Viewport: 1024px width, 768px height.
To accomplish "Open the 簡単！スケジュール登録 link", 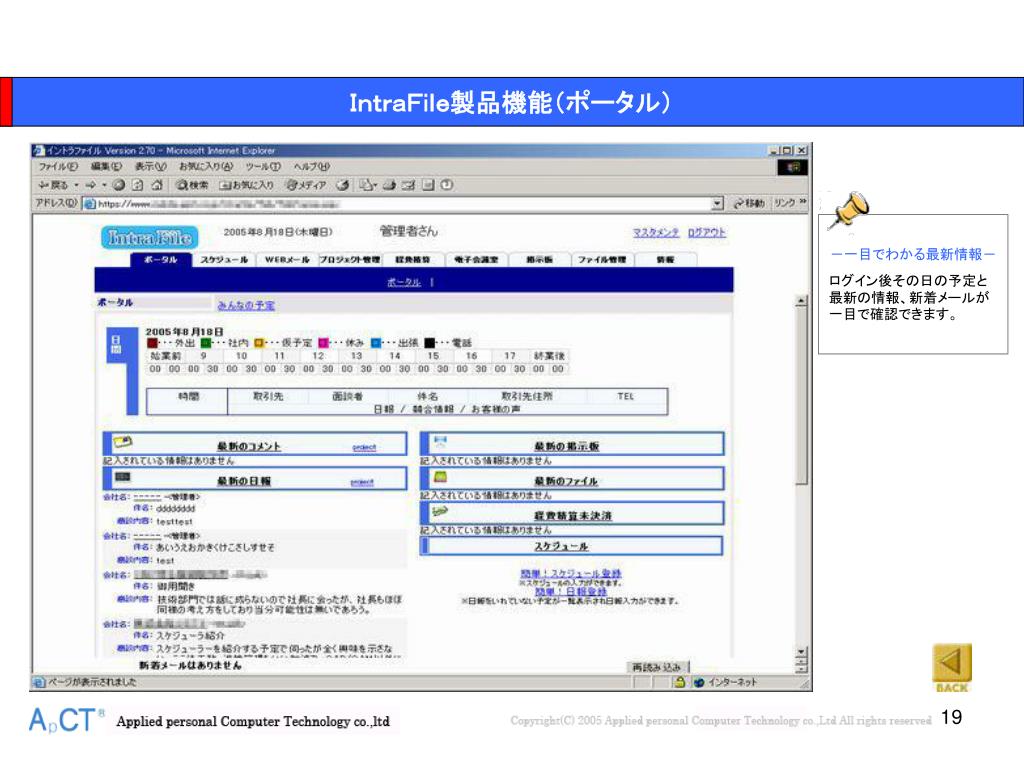I will coord(570,573).
